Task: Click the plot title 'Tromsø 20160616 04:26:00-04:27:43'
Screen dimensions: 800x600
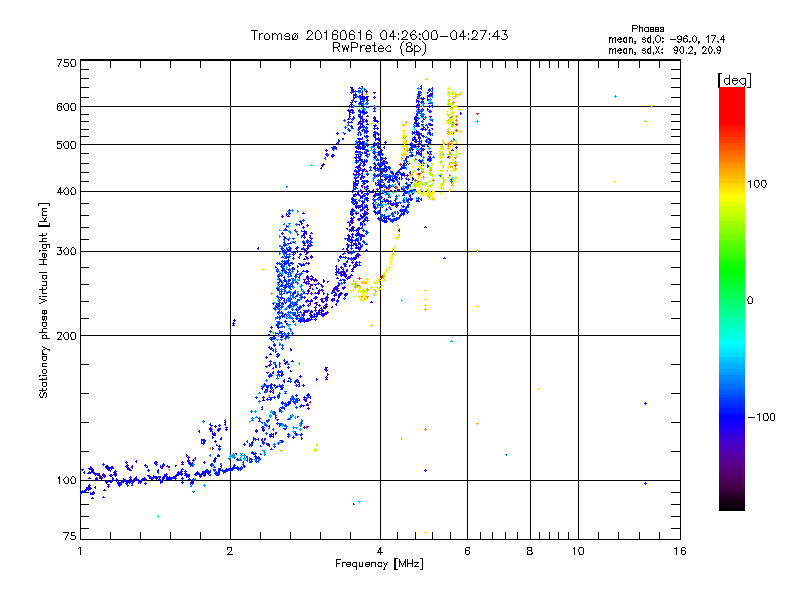Action: pos(379,35)
